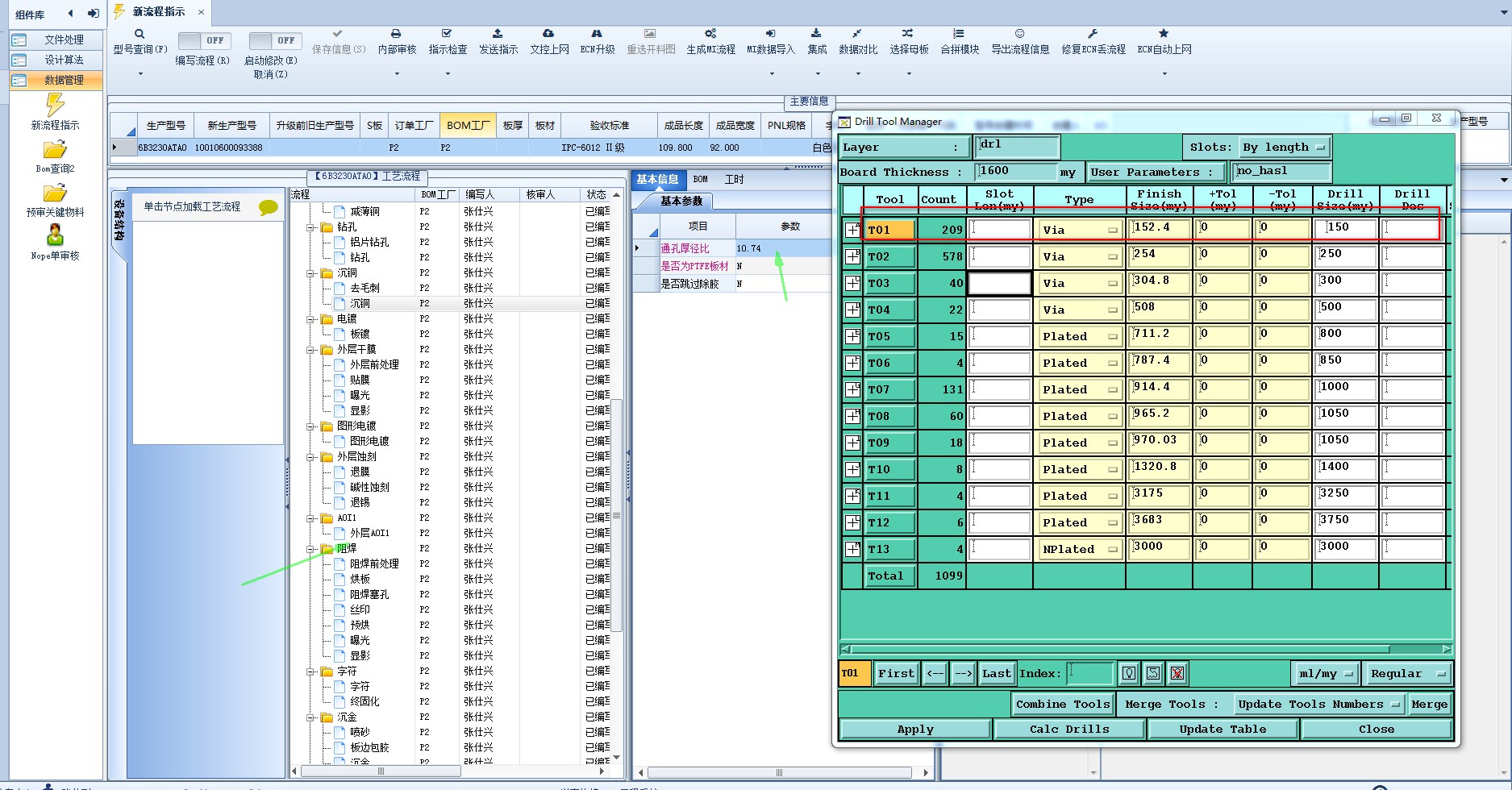
Task: Click the Index input field
Action: click(1090, 673)
